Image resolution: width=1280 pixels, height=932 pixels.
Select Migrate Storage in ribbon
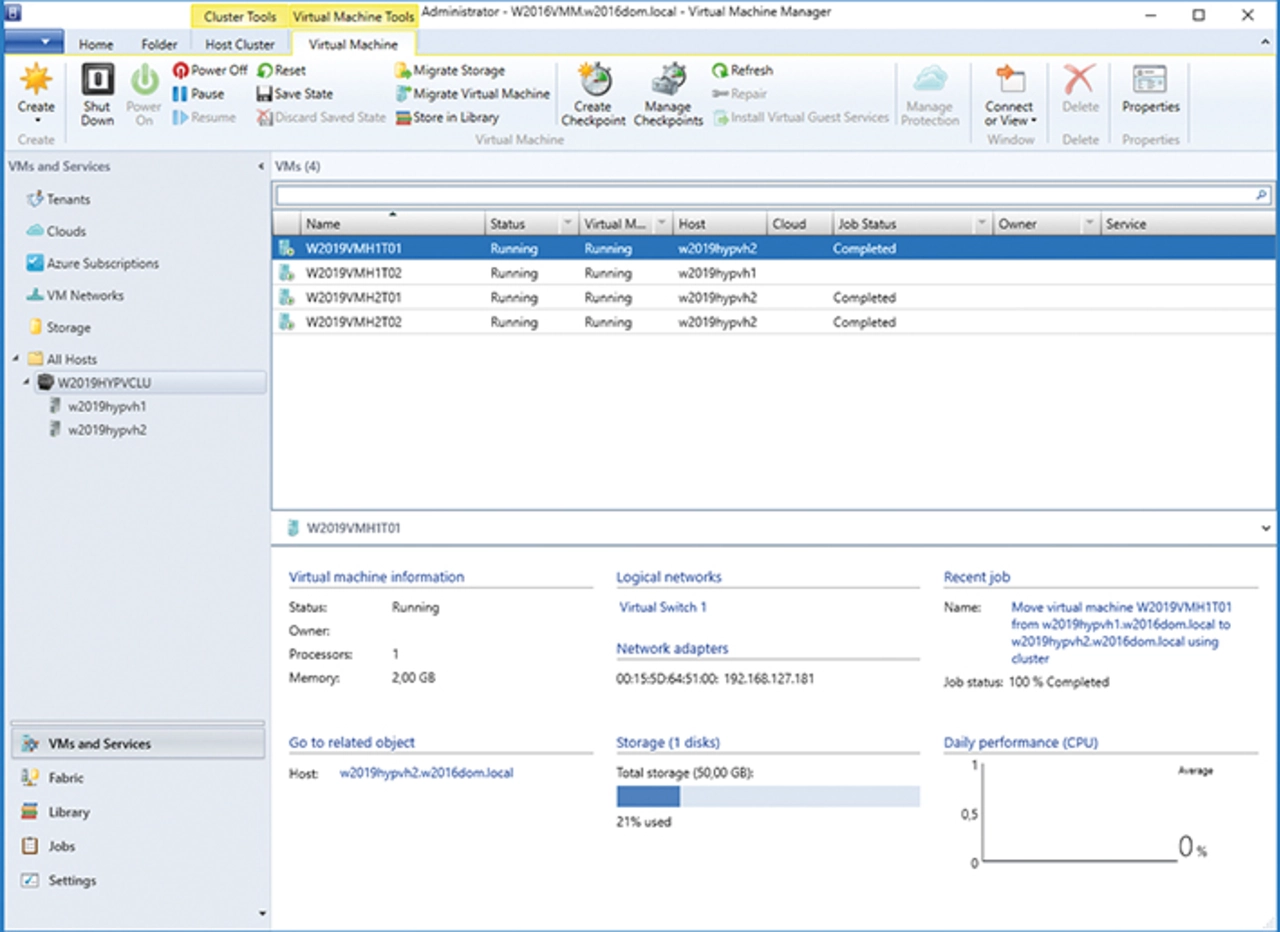coord(449,71)
